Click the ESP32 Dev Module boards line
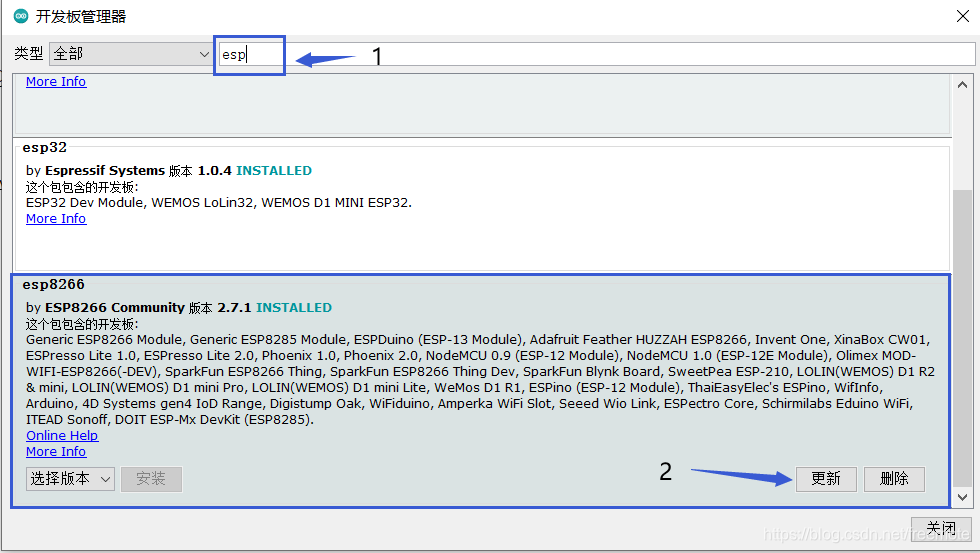This screenshot has height=553, width=980. click(x=219, y=203)
